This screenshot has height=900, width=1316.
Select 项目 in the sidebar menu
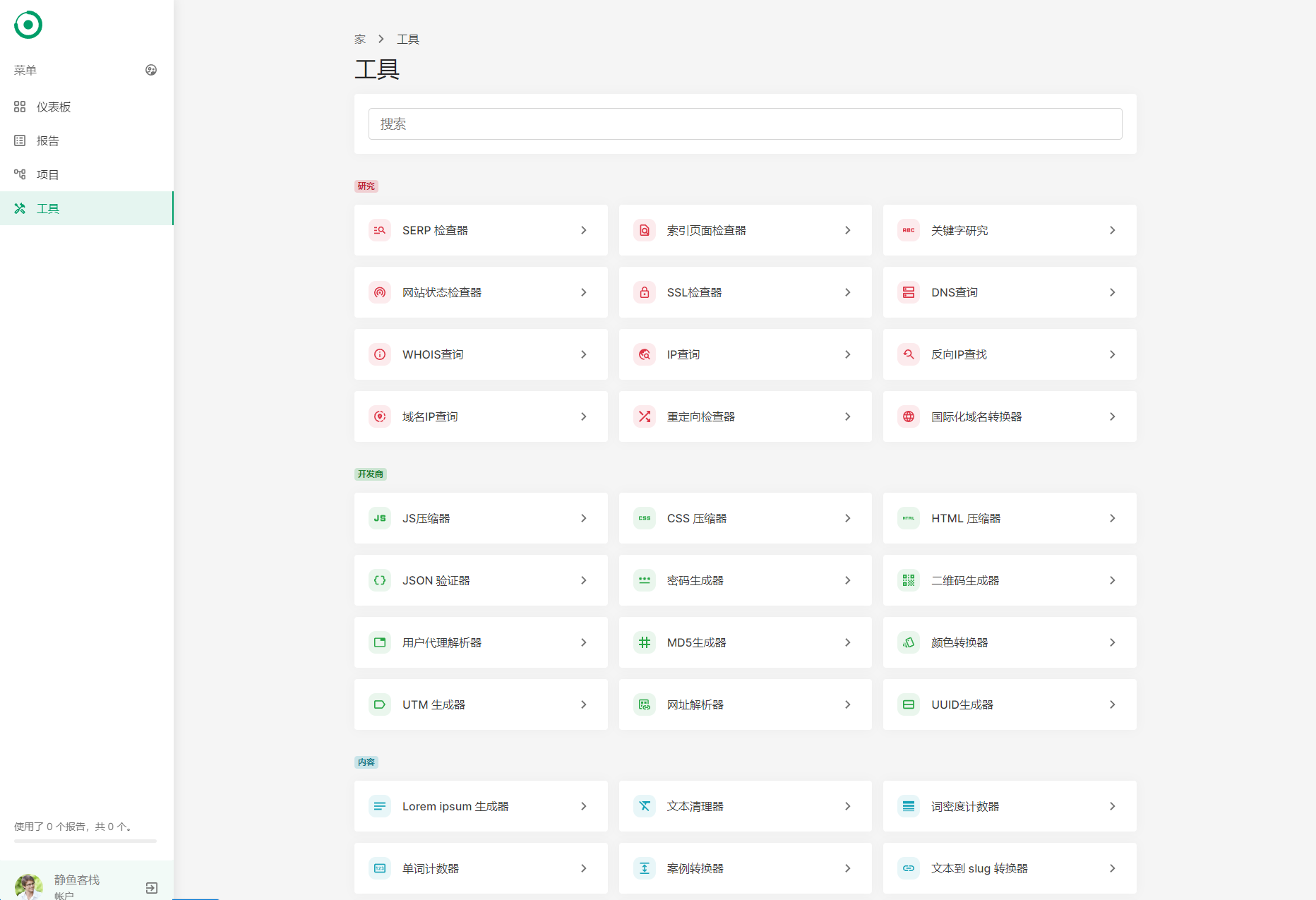(48, 174)
